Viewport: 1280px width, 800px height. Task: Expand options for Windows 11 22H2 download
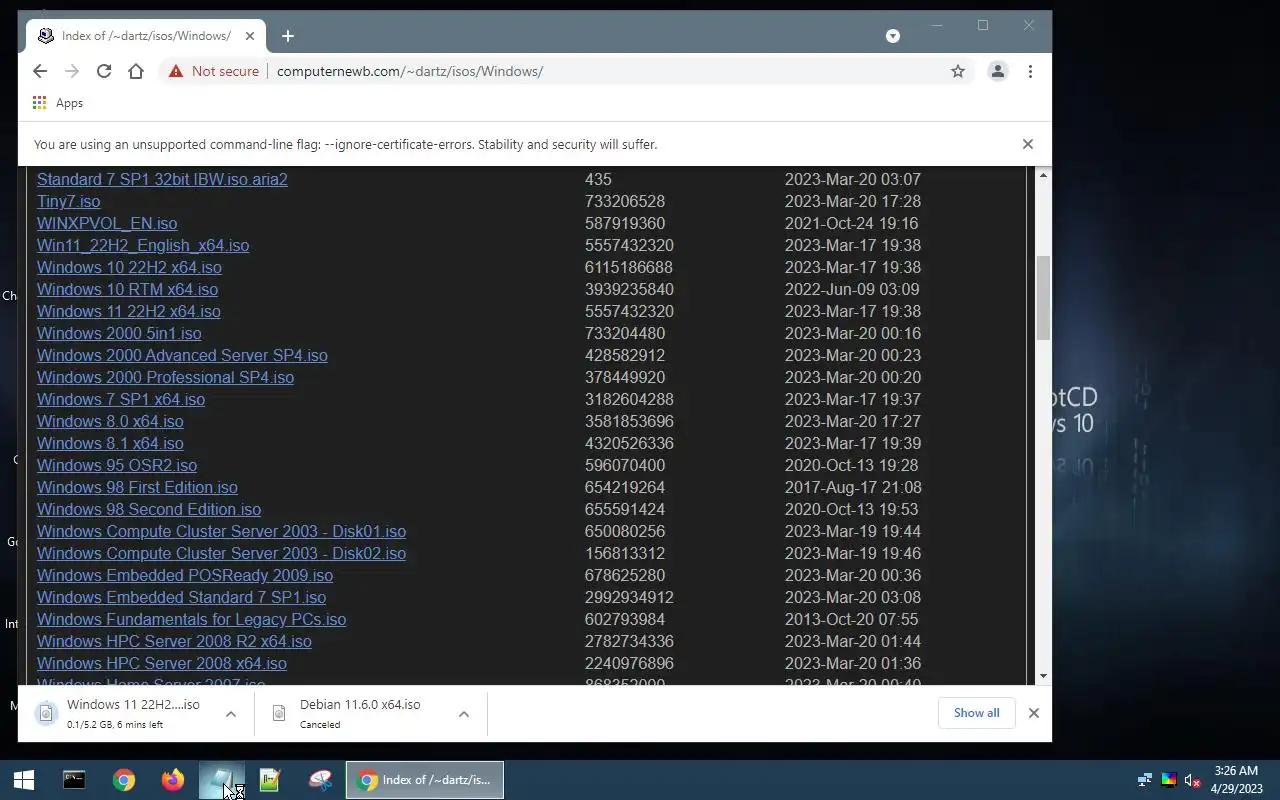(x=231, y=714)
